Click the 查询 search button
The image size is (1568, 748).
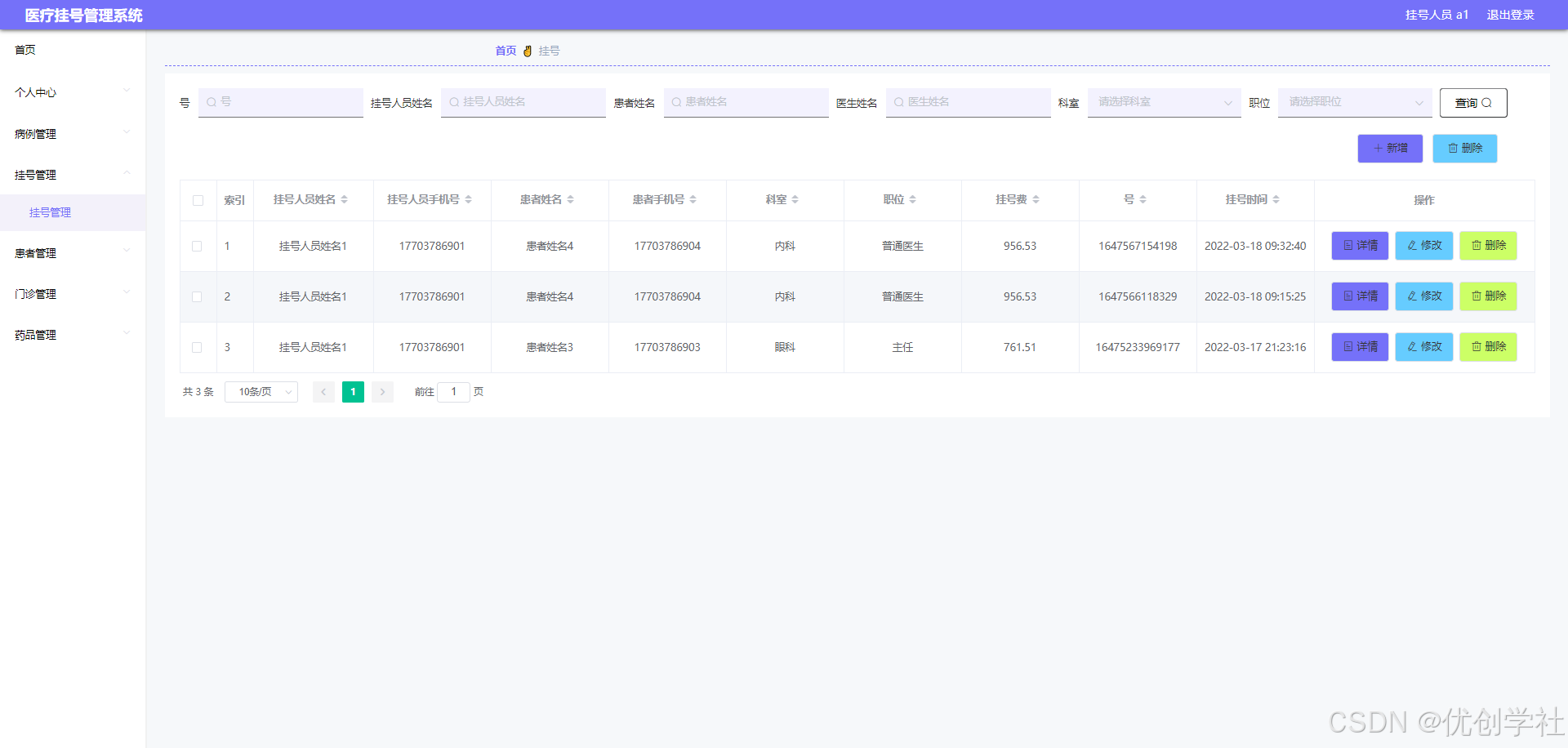coord(1473,103)
